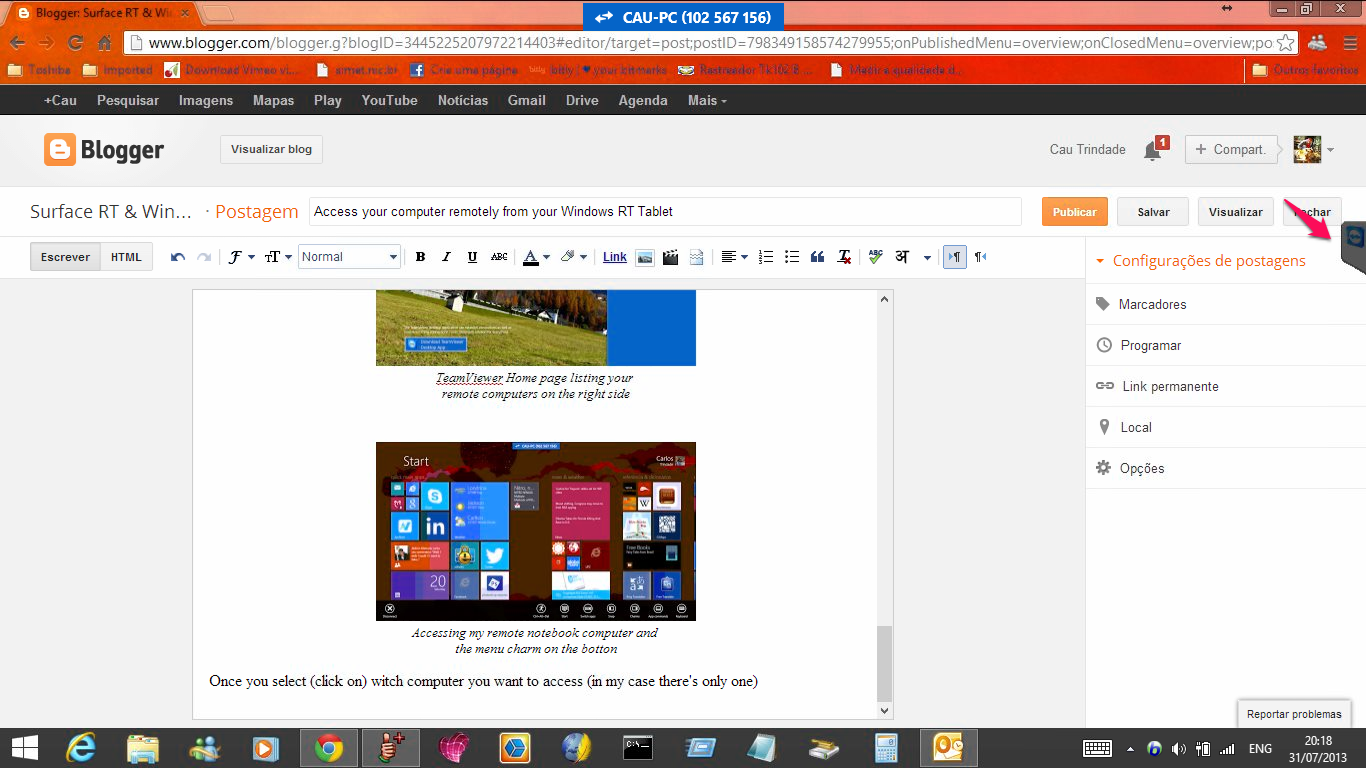Apply bullet list formatting
This screenshot has width=1366, height=768.
tap(792, 257)
